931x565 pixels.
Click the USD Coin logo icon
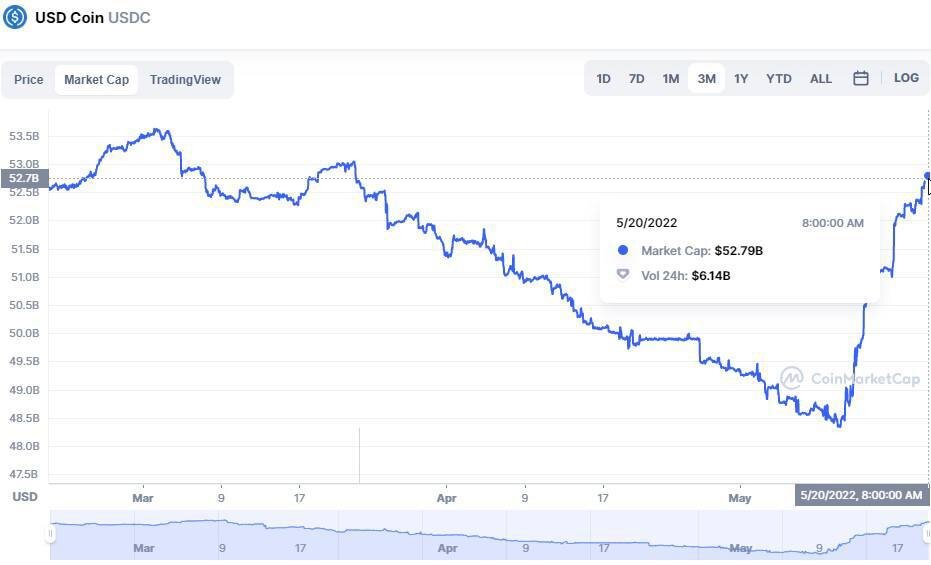(x=15, y=17)
